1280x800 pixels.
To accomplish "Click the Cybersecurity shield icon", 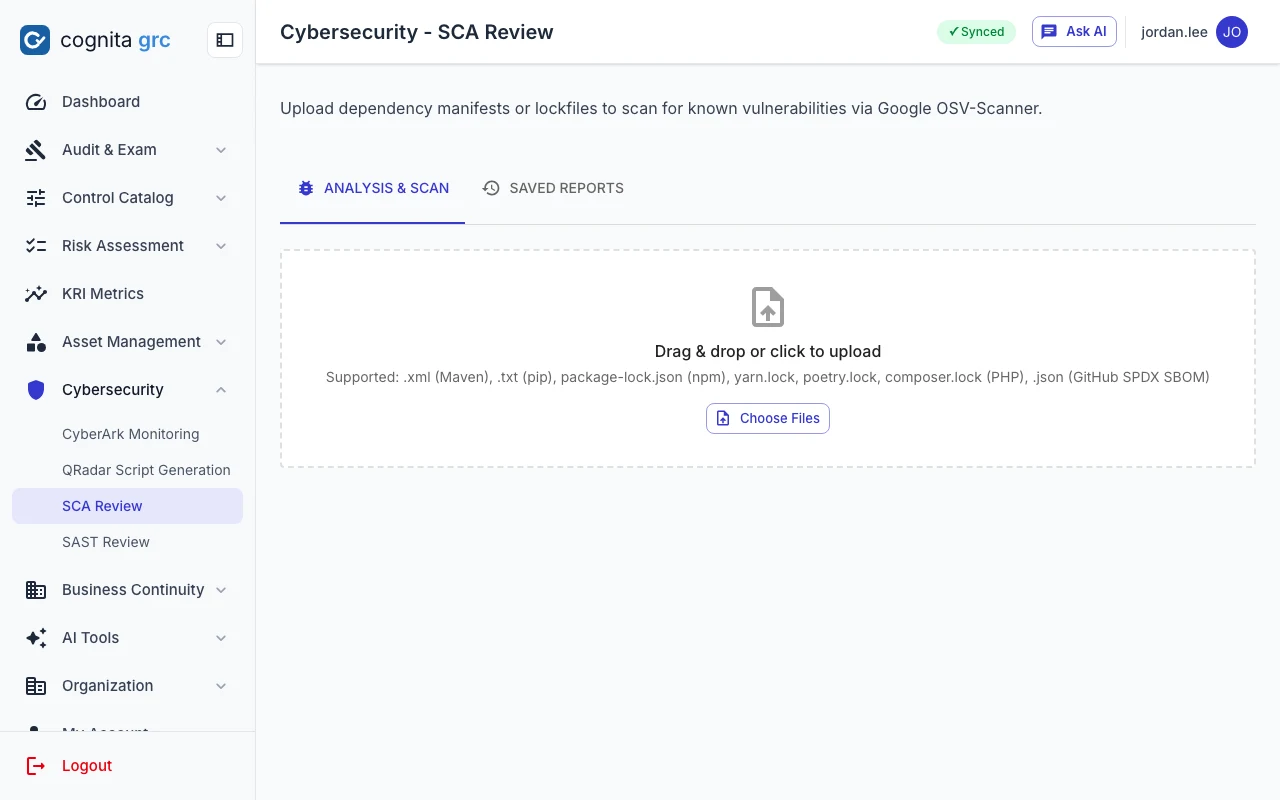I will pyautogui.click(x=36, y=390).
